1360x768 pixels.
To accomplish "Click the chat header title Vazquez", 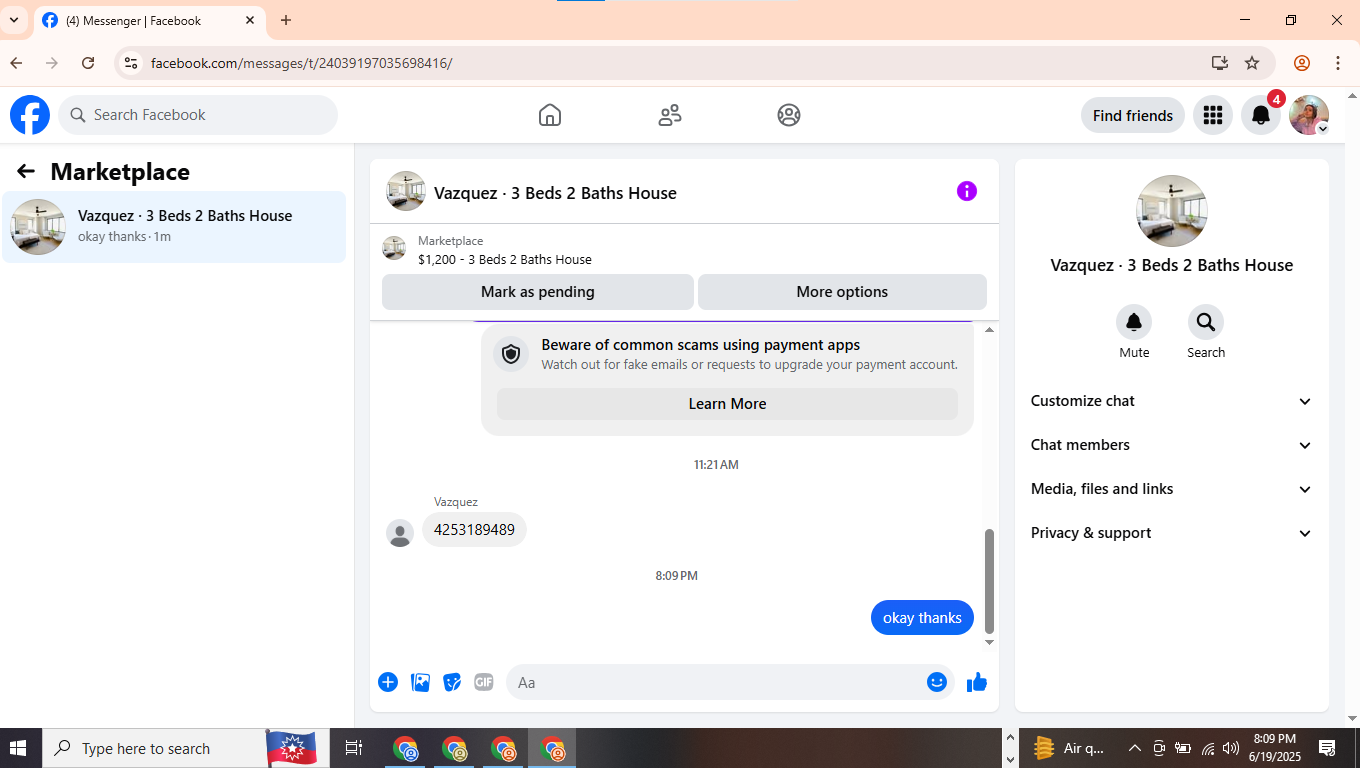I will coord(555,193).
